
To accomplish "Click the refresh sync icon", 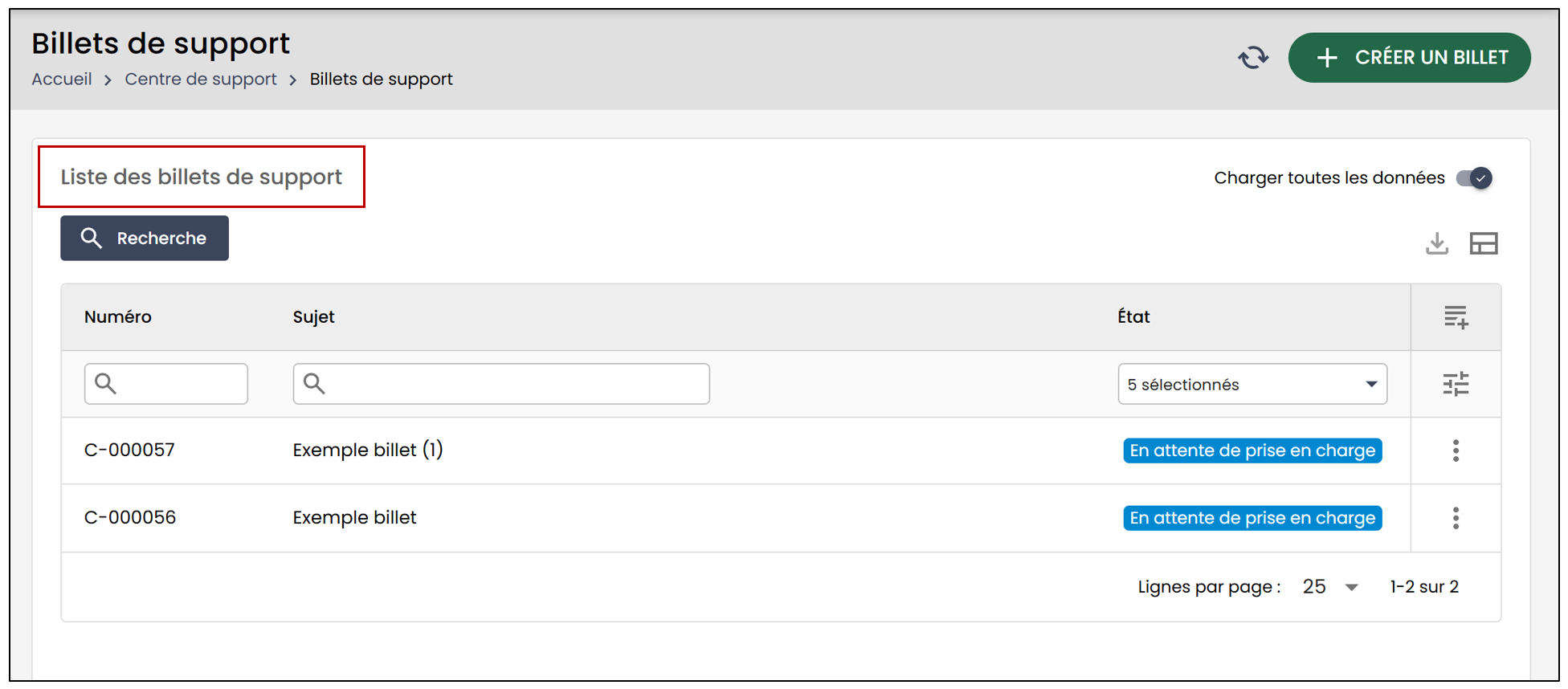I will coord(1253,58).
